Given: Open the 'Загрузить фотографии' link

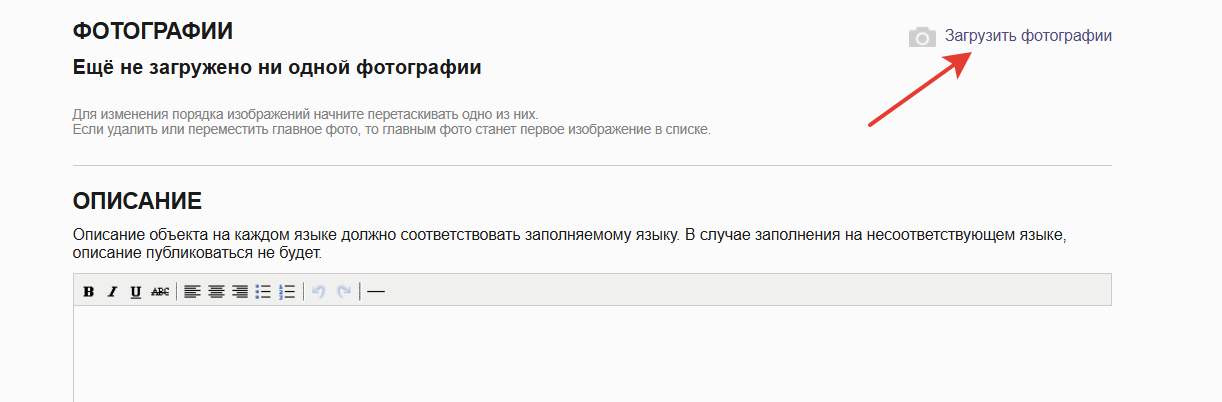Looking at the screenshot, I should [x=1028, y=36].
